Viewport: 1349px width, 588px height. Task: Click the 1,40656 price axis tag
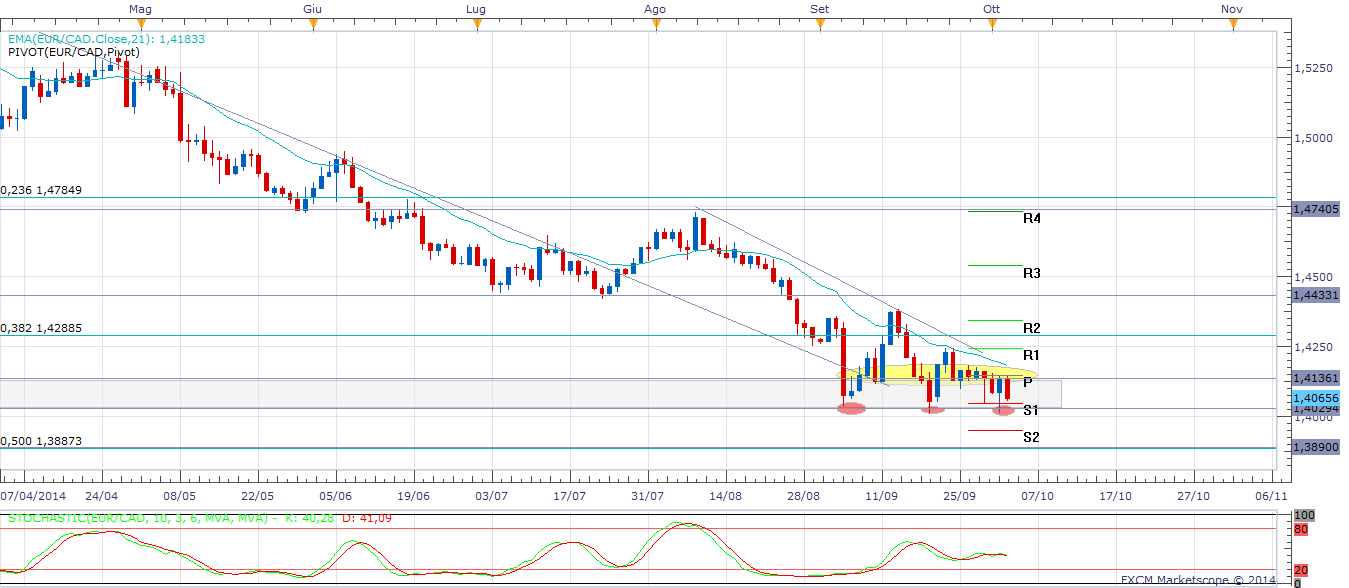[x=1317, y=398]
